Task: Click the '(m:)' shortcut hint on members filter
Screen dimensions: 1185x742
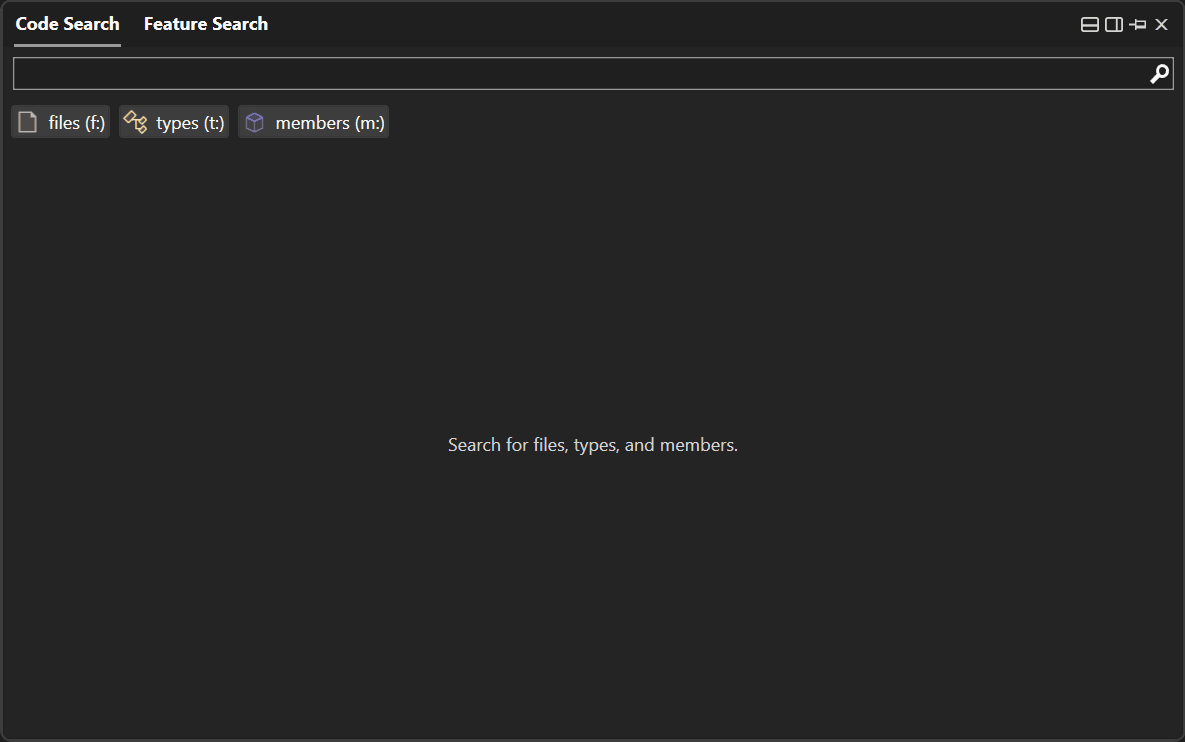Action: (369, 123)
